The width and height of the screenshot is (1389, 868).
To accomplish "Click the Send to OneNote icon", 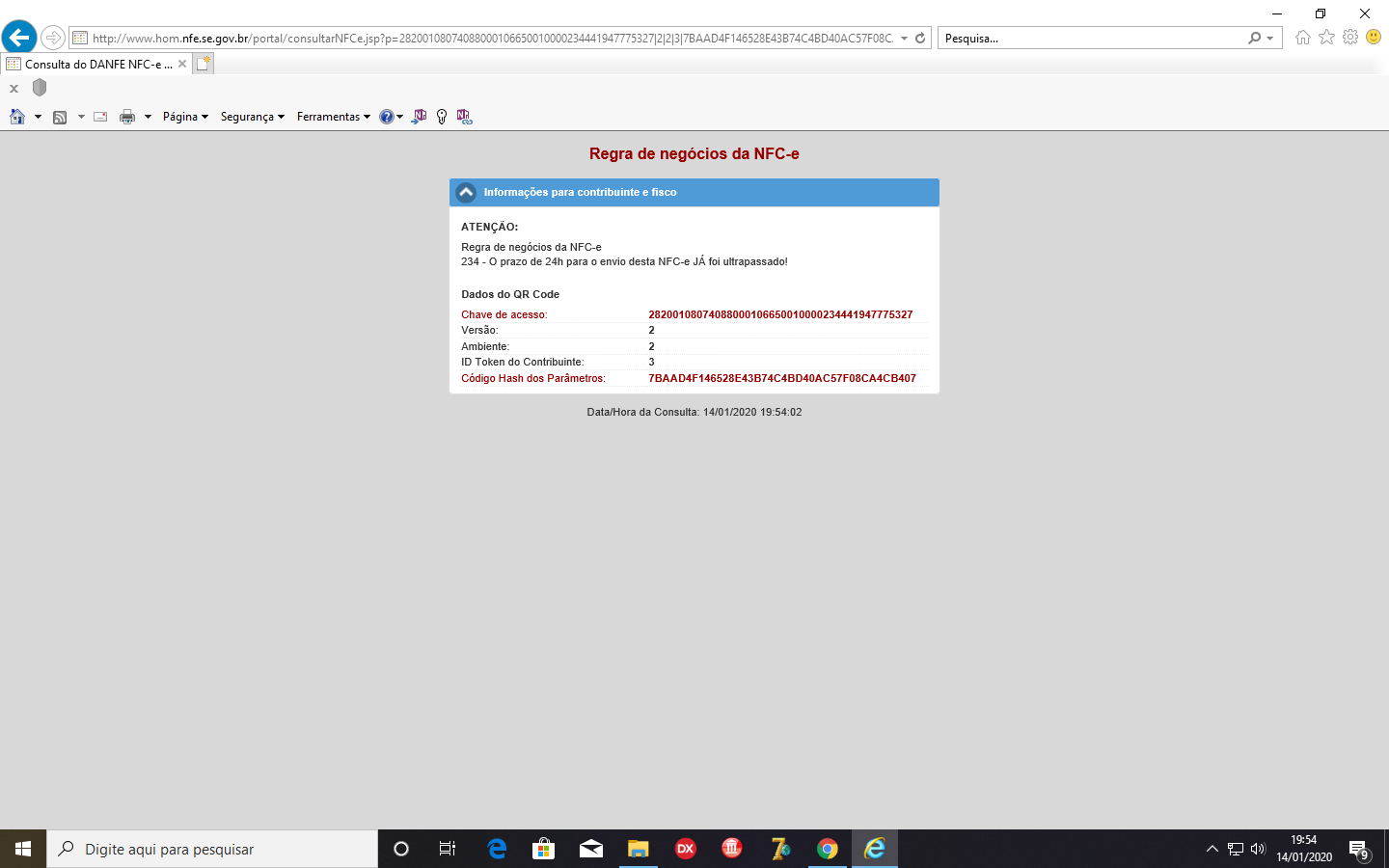I will [419, 117].
